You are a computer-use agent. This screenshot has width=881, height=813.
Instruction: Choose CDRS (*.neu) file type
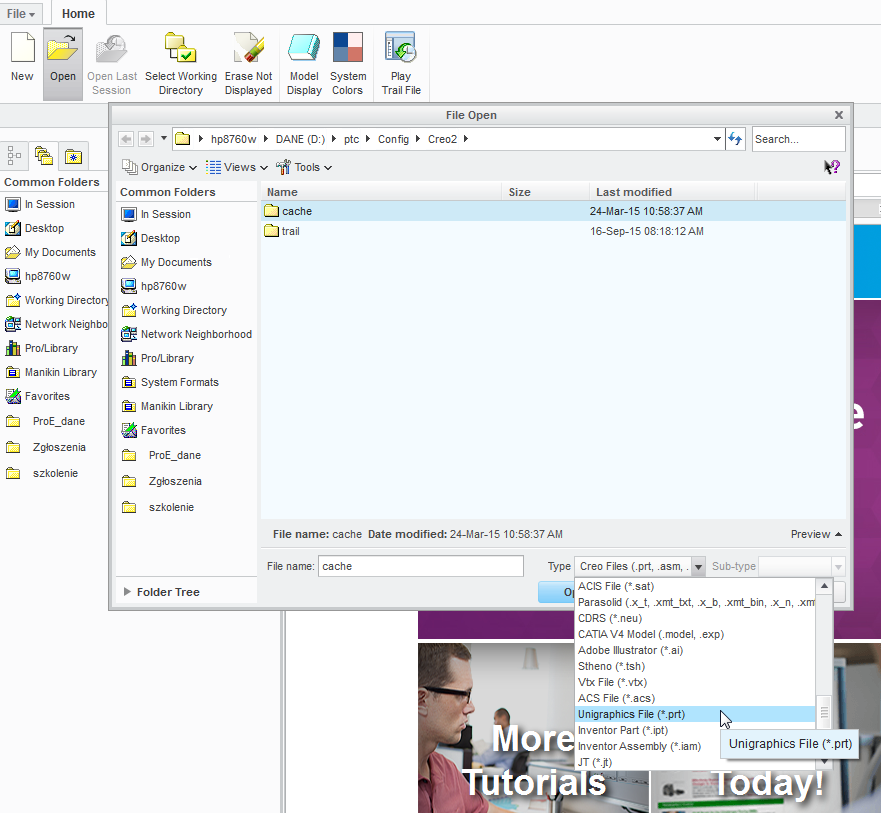695,619
